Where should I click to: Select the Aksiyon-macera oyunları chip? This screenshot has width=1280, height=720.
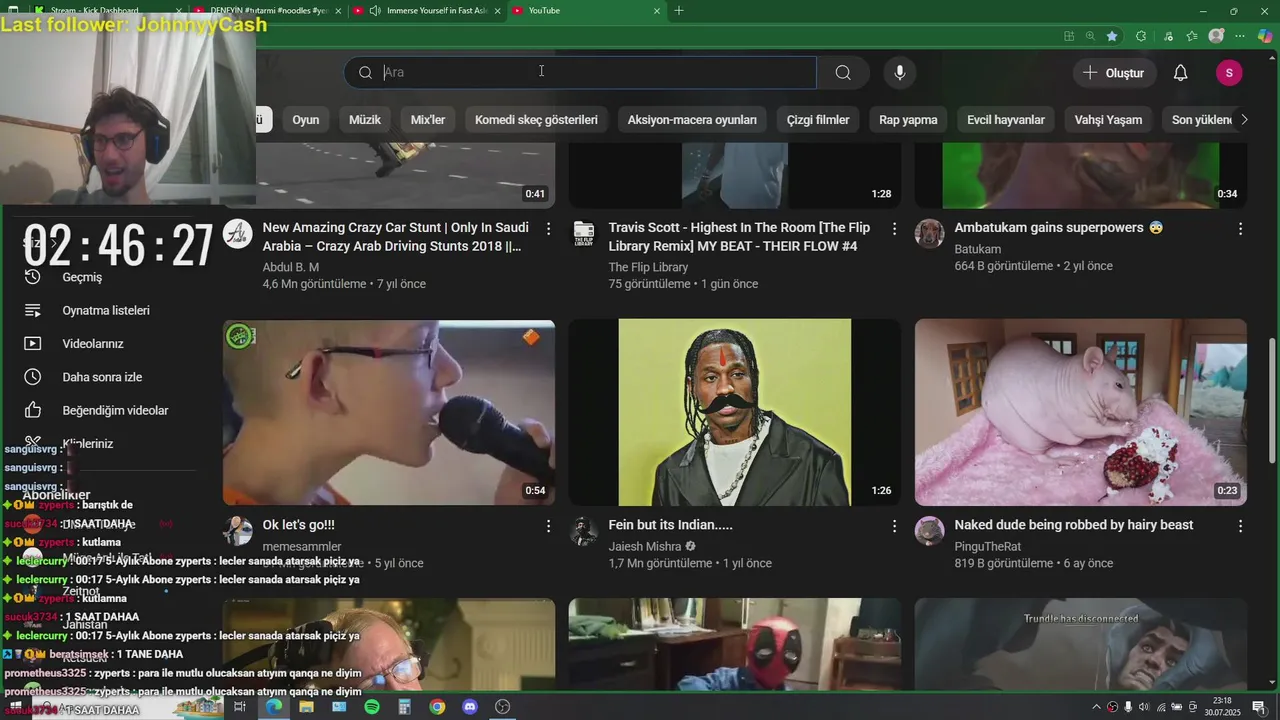(692, 120)
